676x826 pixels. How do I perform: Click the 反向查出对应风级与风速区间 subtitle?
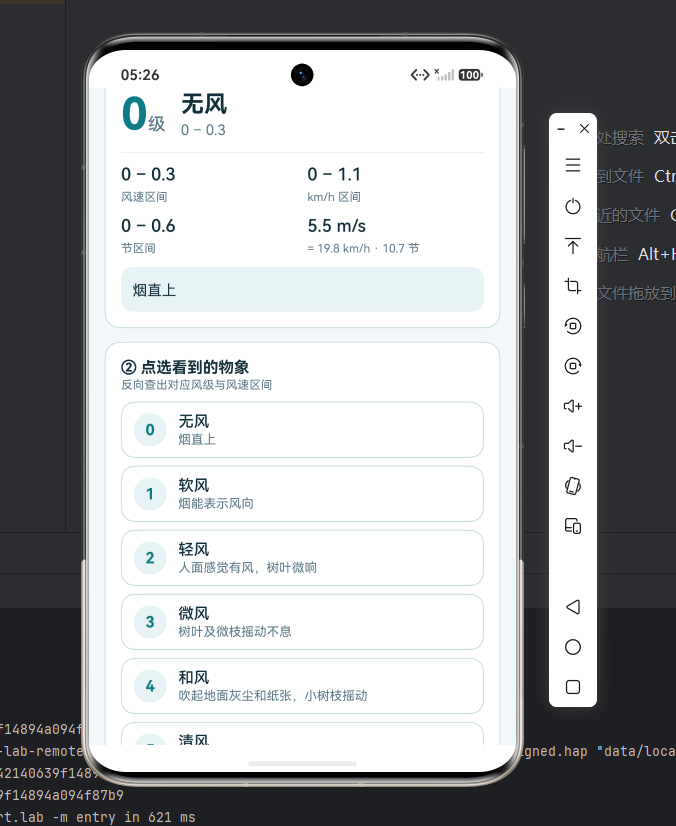click(x=197, y=385)
